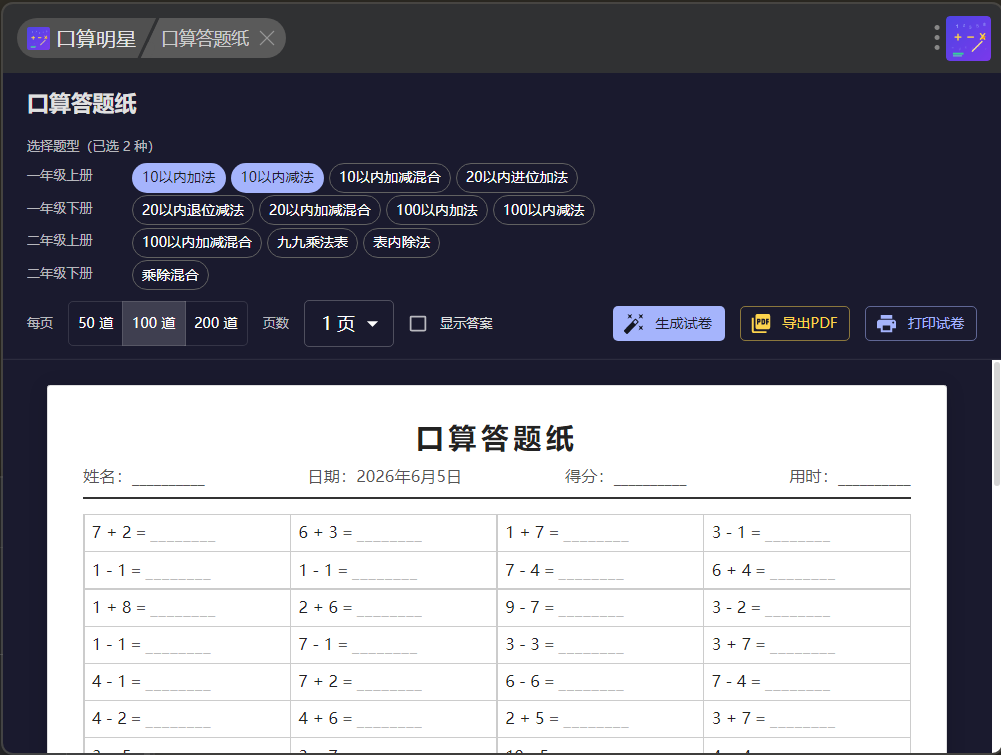Enable the 10以内加减混合 question type
Image resolution: width=1001 pixels, height=755 pixels.
pyautogui.click(x=390, y=177)
